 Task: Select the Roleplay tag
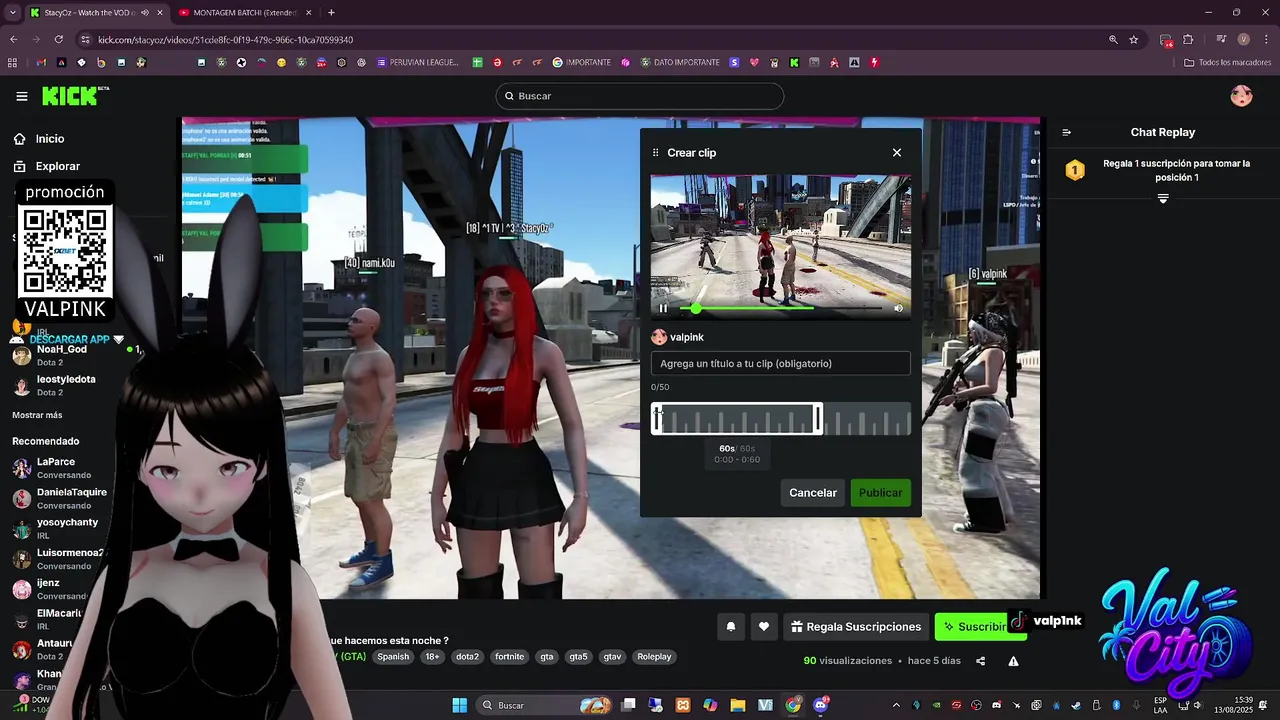tap(654, 657)
